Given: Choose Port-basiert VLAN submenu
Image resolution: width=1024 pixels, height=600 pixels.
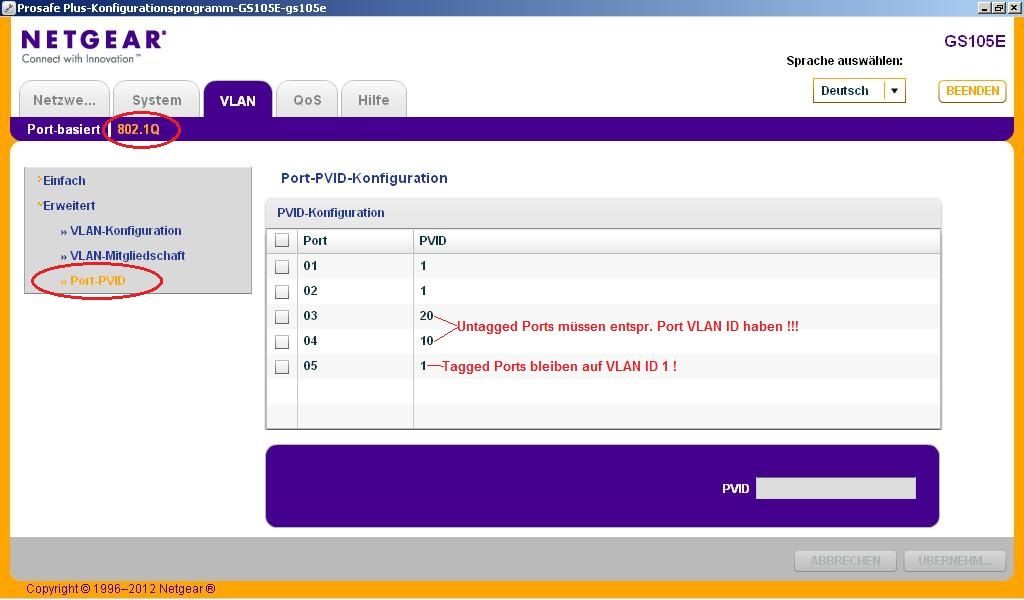Looking at the screenshot, I should [63, 129].
